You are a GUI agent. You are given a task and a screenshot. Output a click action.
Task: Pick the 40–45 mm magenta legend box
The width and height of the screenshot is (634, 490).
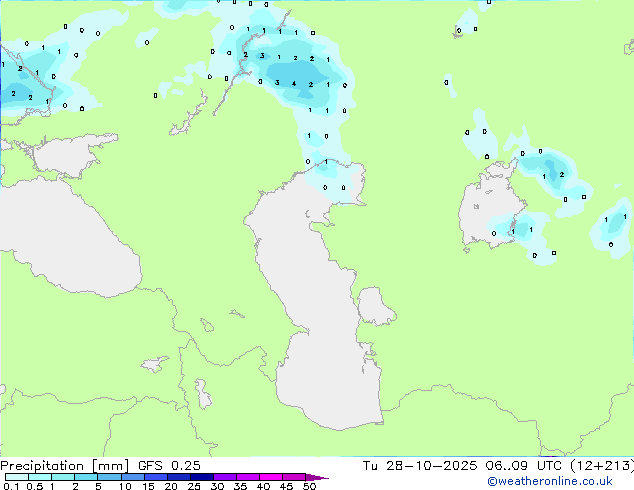pyautogui.click(x=271, y=477)
